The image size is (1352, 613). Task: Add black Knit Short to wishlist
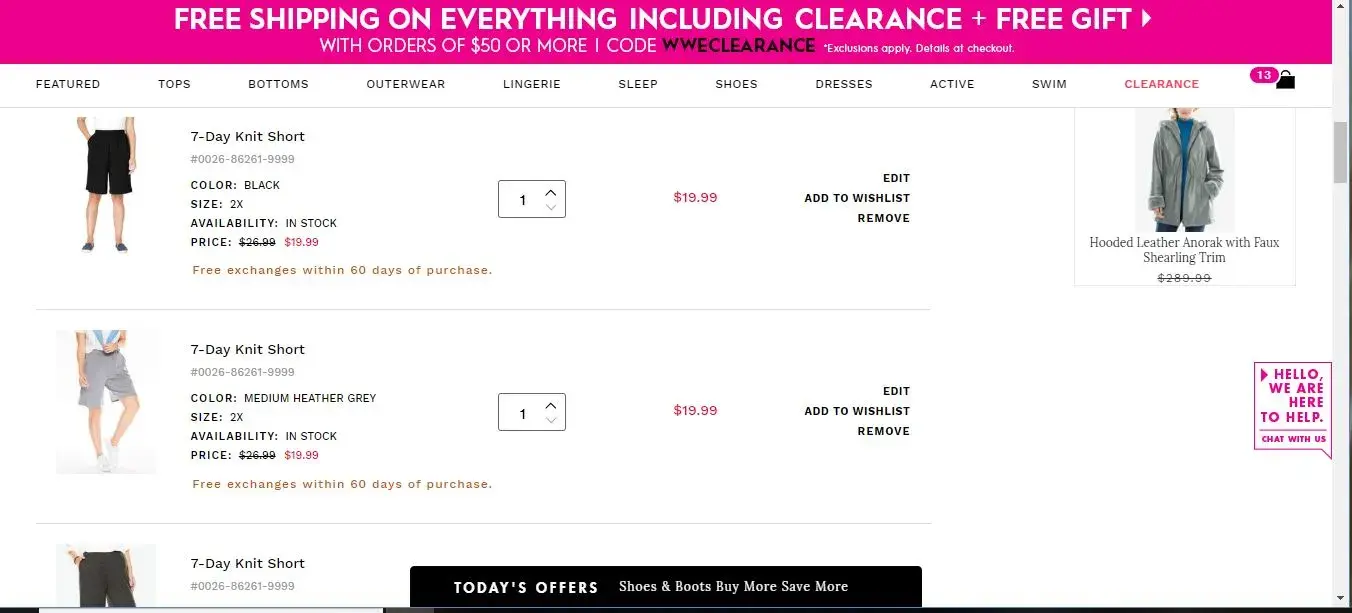click(x=857, y=198)
